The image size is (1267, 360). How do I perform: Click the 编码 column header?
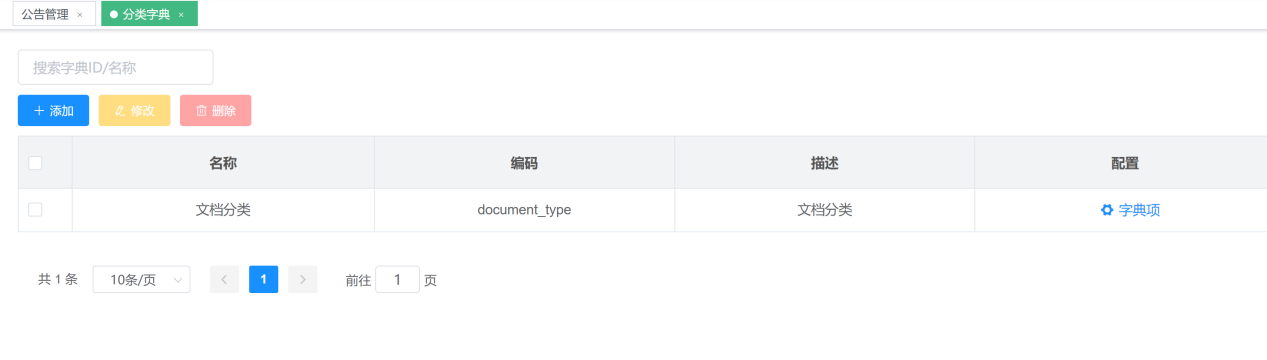click(524, 163)
